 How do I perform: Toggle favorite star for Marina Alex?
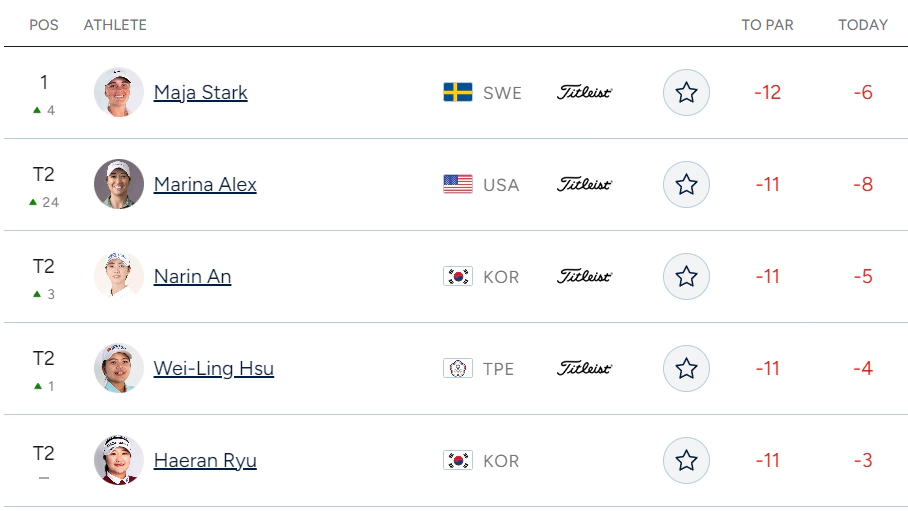tap(686, 184)
